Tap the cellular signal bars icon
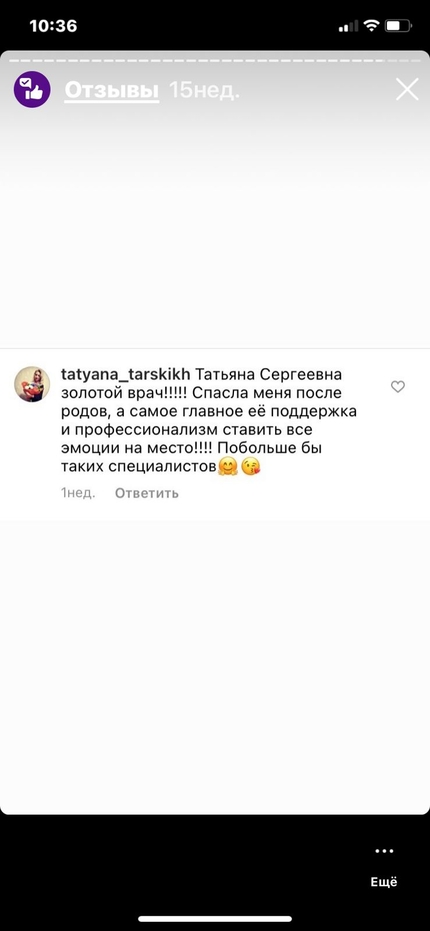The image size is (430, 931). (x=349, y=26)
